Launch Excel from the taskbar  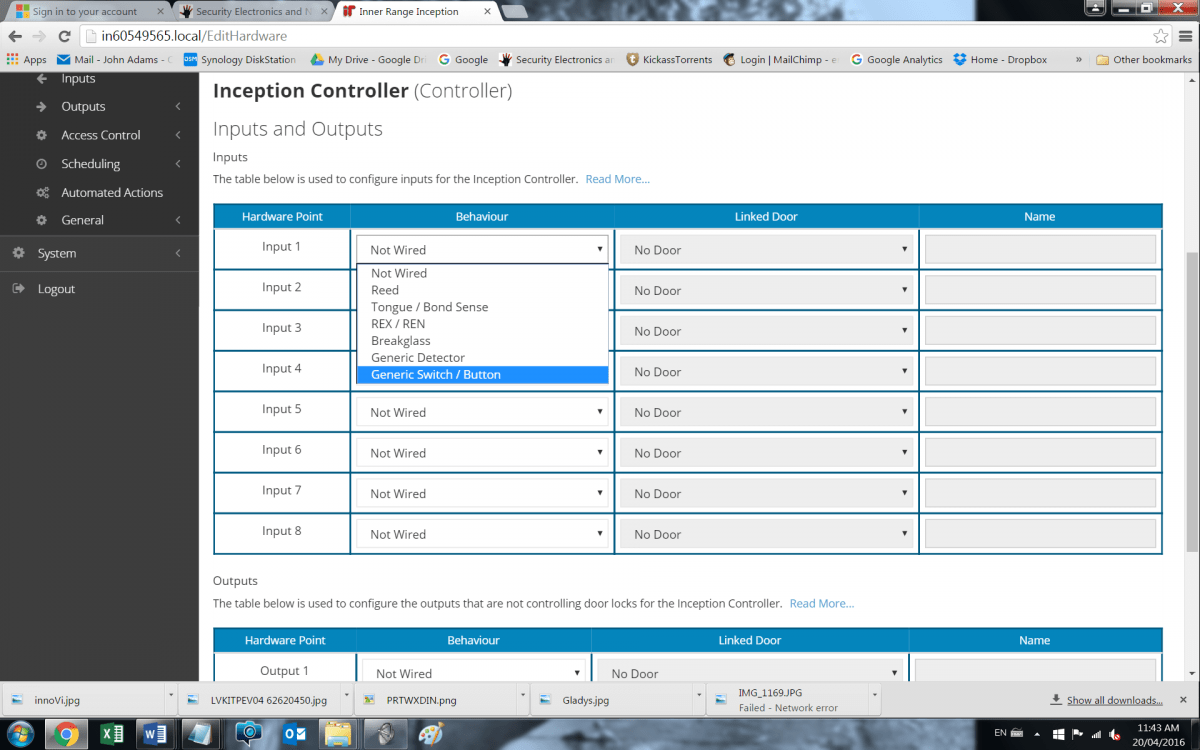(x=112, y=734)
